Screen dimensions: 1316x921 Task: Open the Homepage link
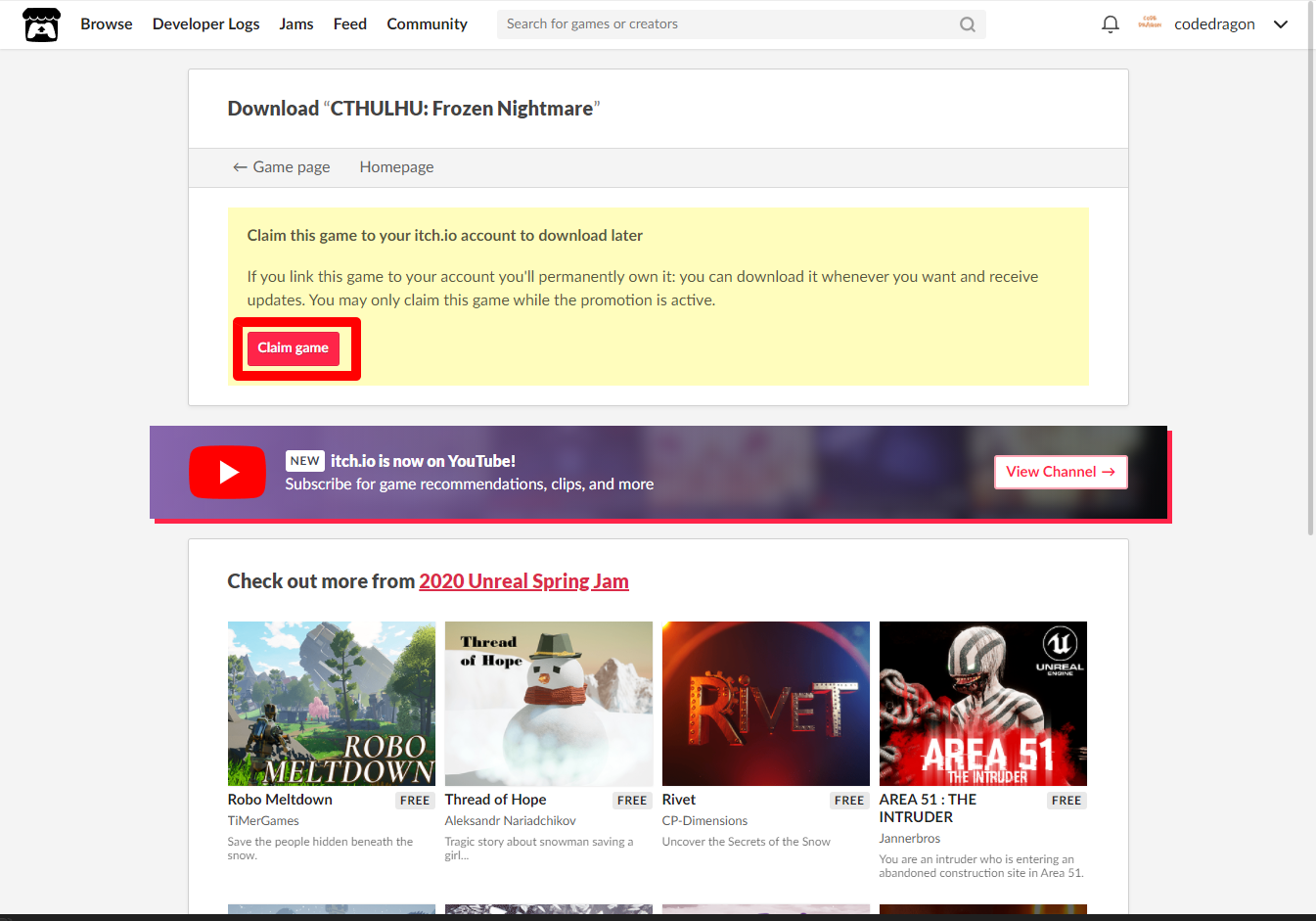(396, 166)
